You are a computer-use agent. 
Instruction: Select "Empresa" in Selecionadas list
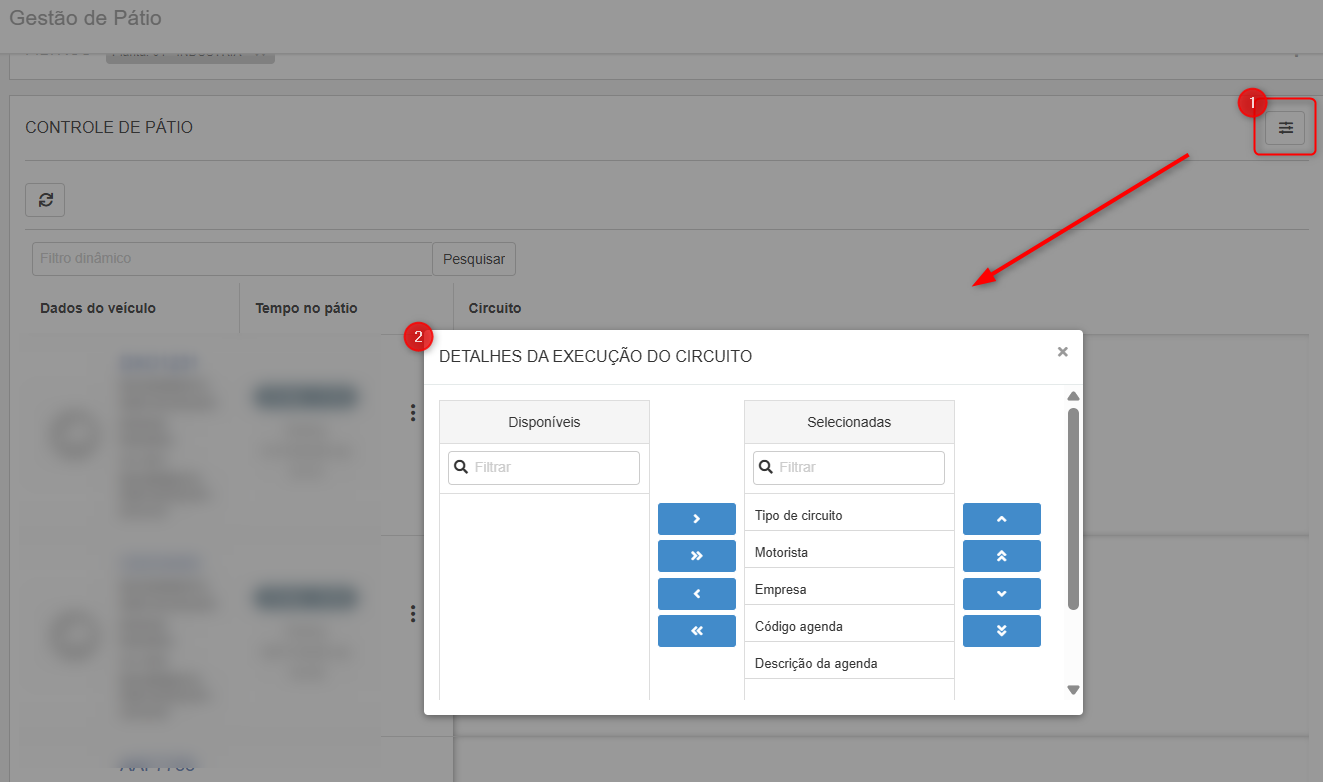(x=849, y=589)
